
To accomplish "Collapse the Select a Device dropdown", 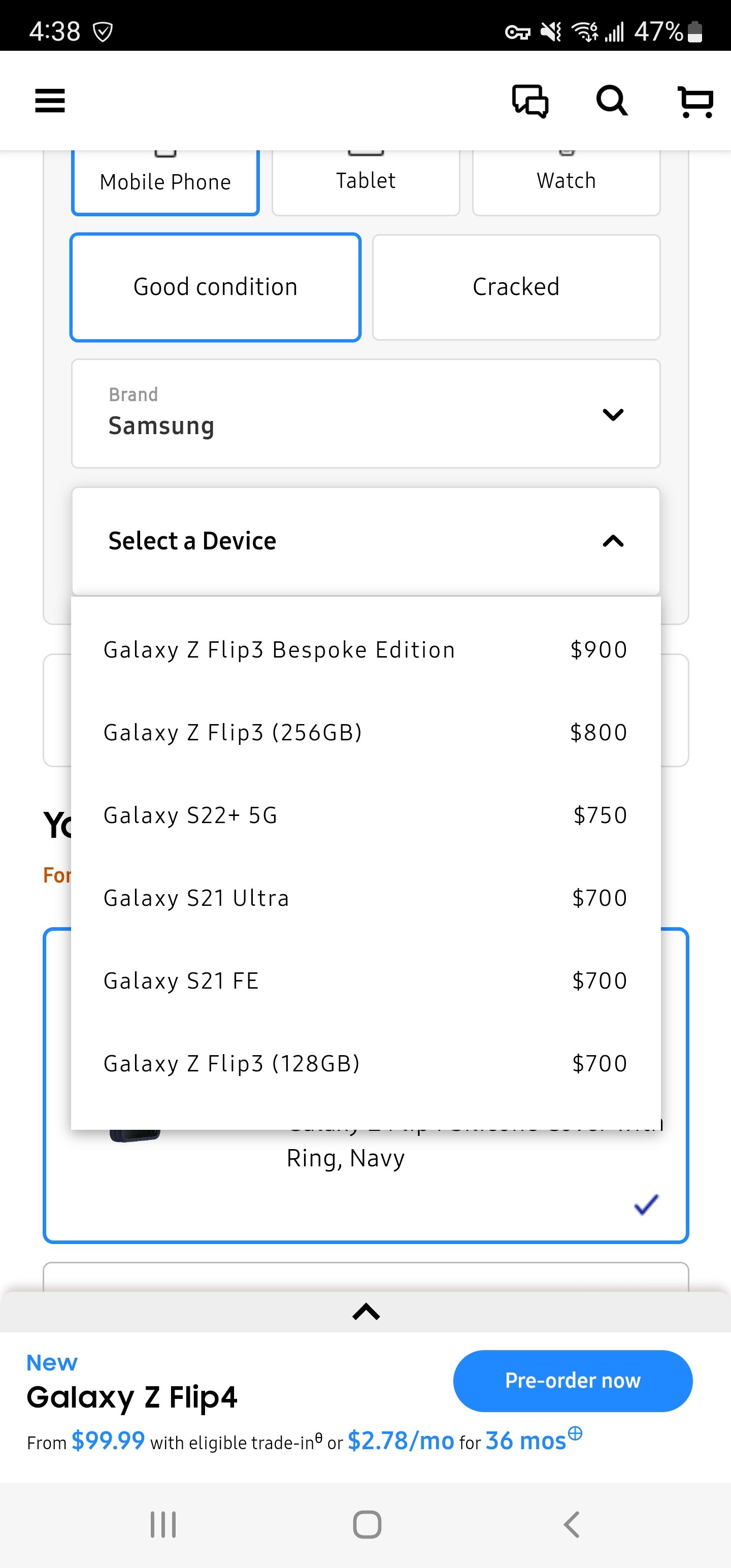I will pos(366,541).
